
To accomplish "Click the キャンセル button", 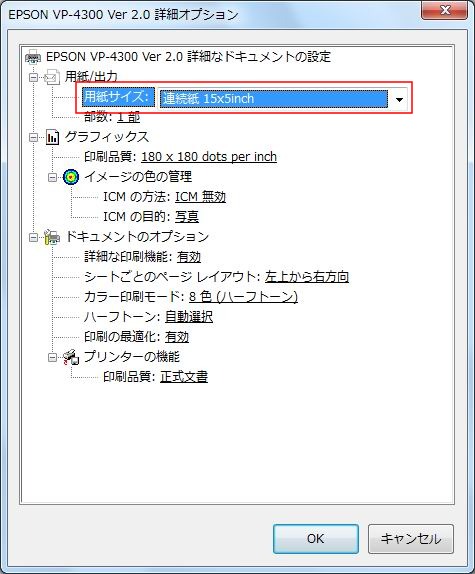I will (x=411, y=539).
